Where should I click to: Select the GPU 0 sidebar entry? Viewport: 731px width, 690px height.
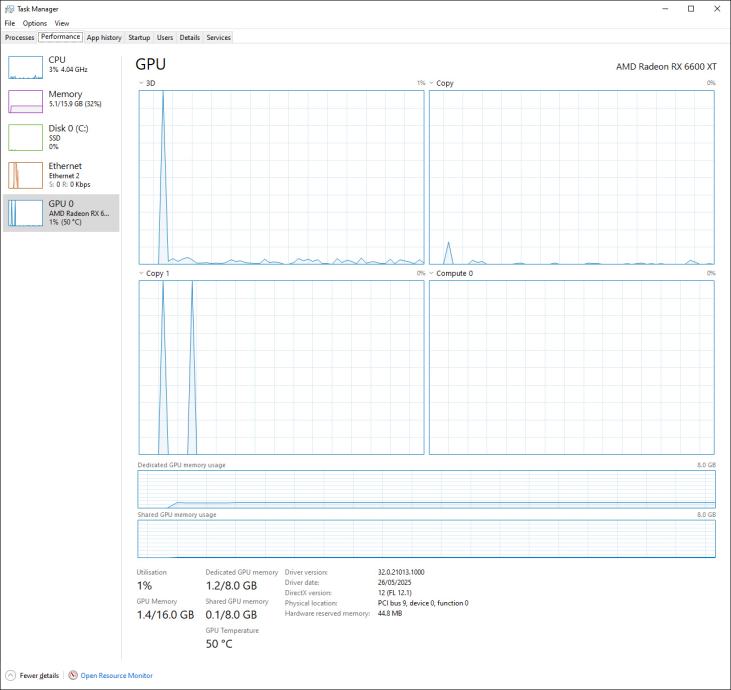(61, 213)
